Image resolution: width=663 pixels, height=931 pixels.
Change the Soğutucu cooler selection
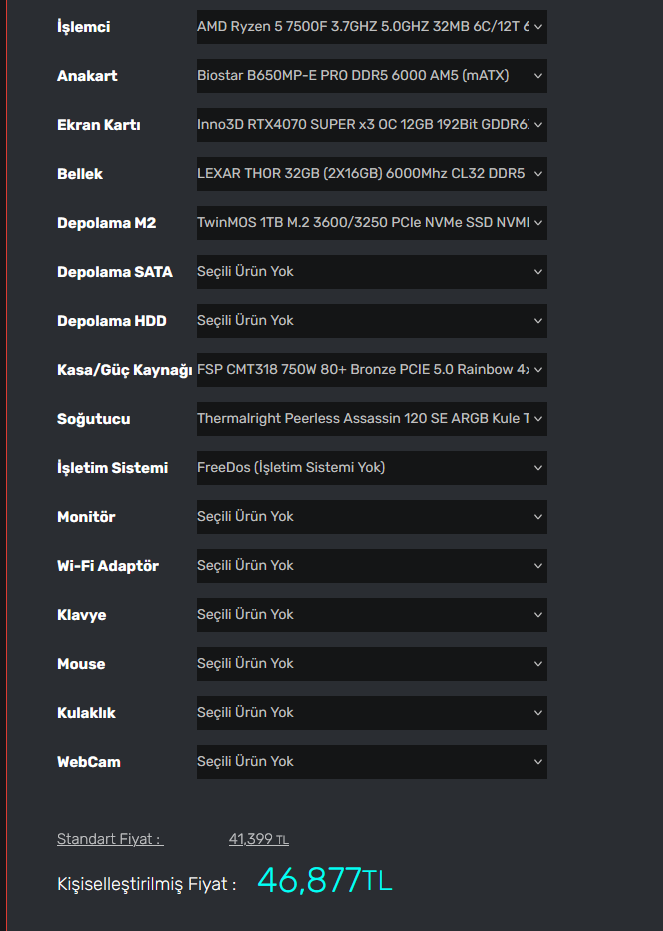coord(371,419)
